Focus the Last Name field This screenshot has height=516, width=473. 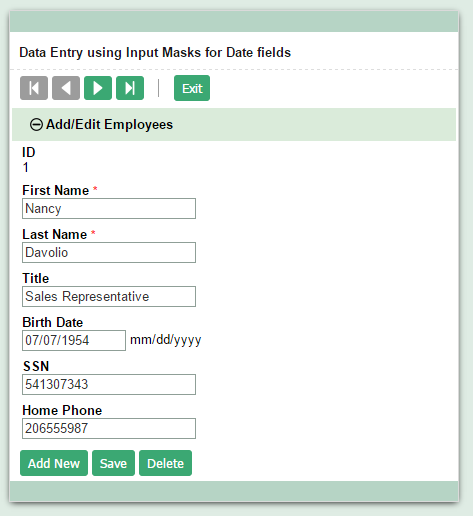pyautogui.click(x=109, y=253)
